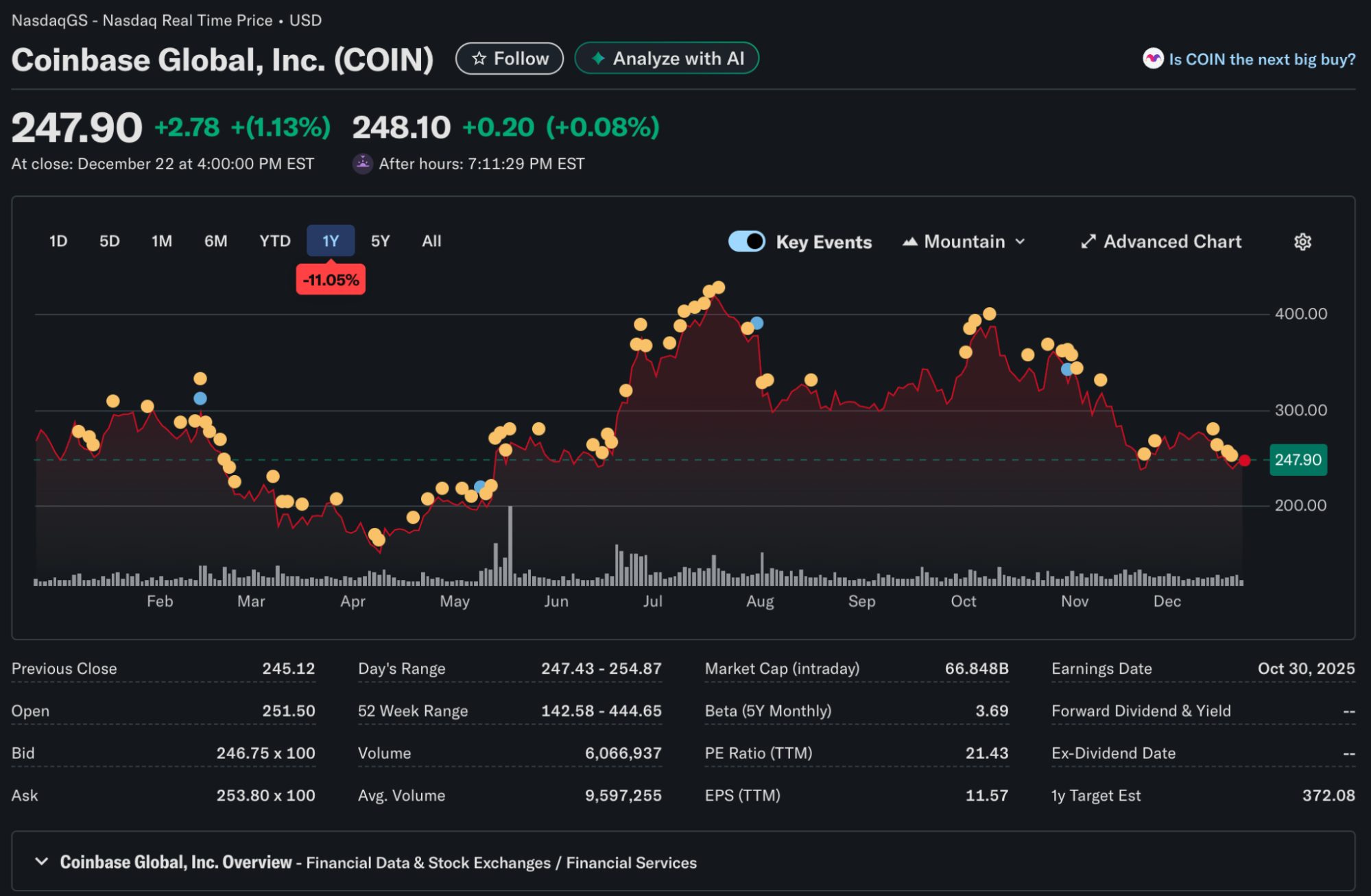Click the expand arrows icon beside Advanced Chart
Screen dimensions: 1371x896
[1088, 242]
